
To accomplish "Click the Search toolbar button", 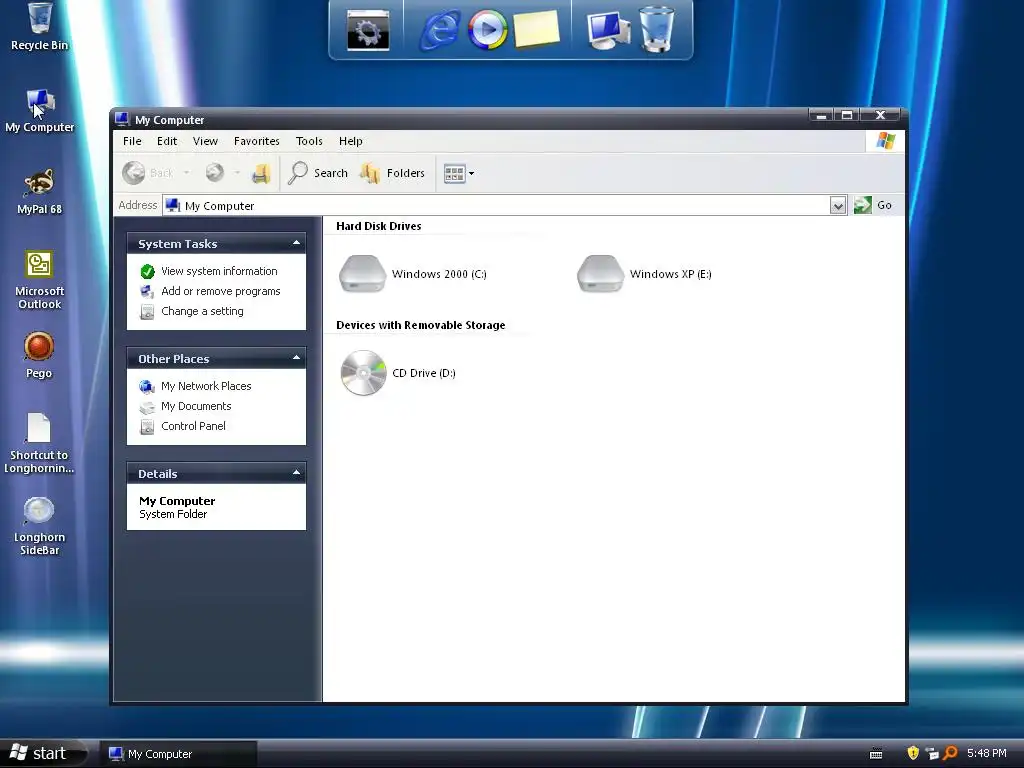I will (x=319, y=173).
